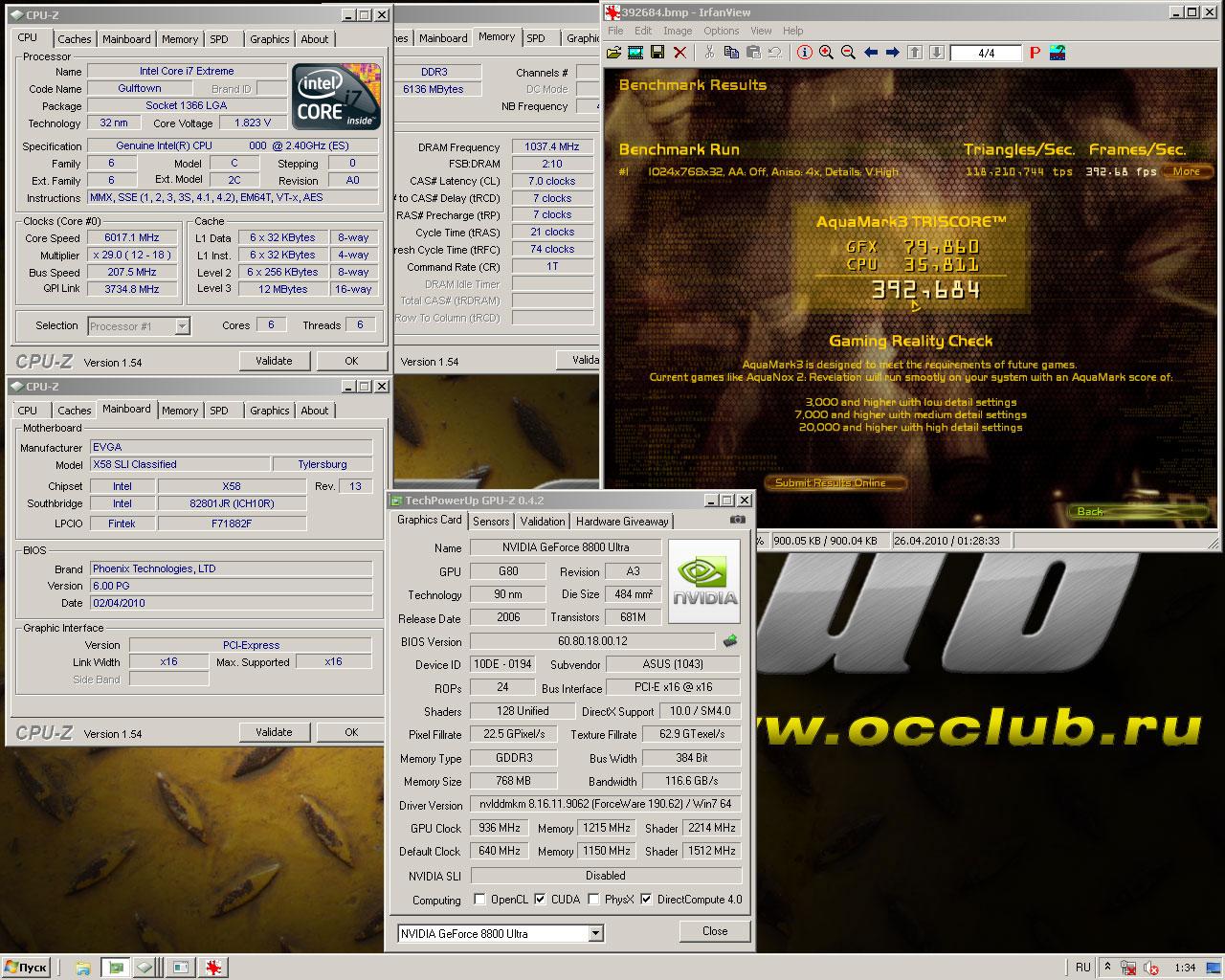This screenshot has height=980, width=1225.
Task: Click OK button in top CPU-Z window
Action: [351, 361]
